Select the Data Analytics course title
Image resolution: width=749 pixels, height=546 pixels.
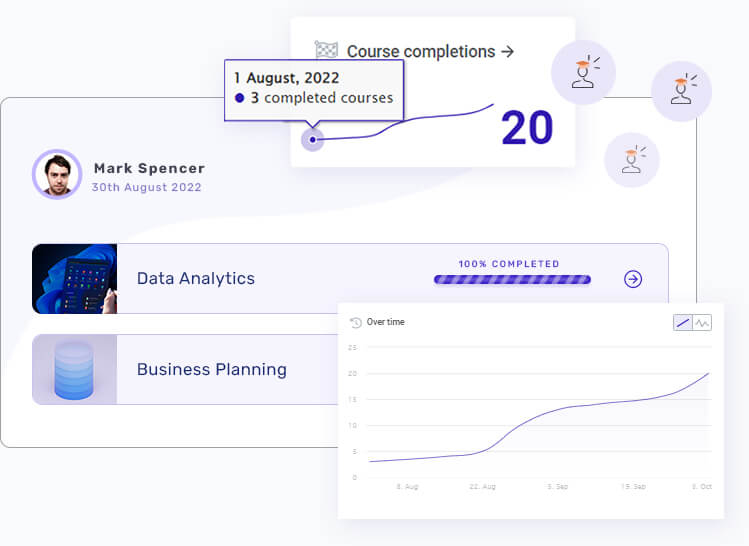196,279
